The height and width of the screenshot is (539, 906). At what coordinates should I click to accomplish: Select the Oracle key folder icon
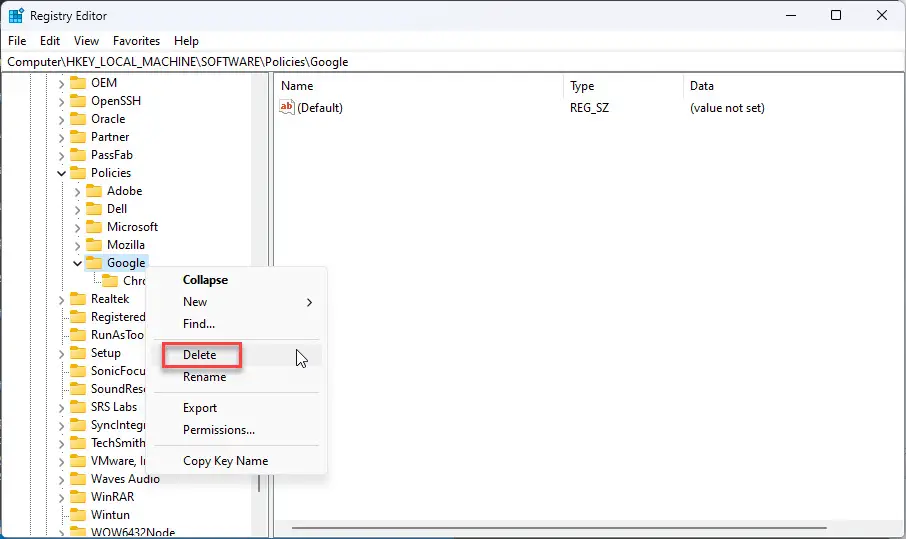78,119
